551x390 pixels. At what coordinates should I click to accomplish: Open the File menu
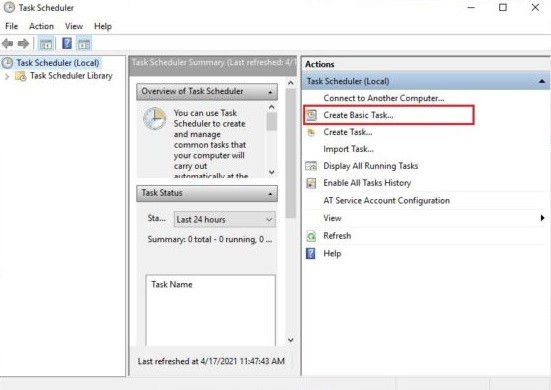pyautogui.click(x=11, y=26)
